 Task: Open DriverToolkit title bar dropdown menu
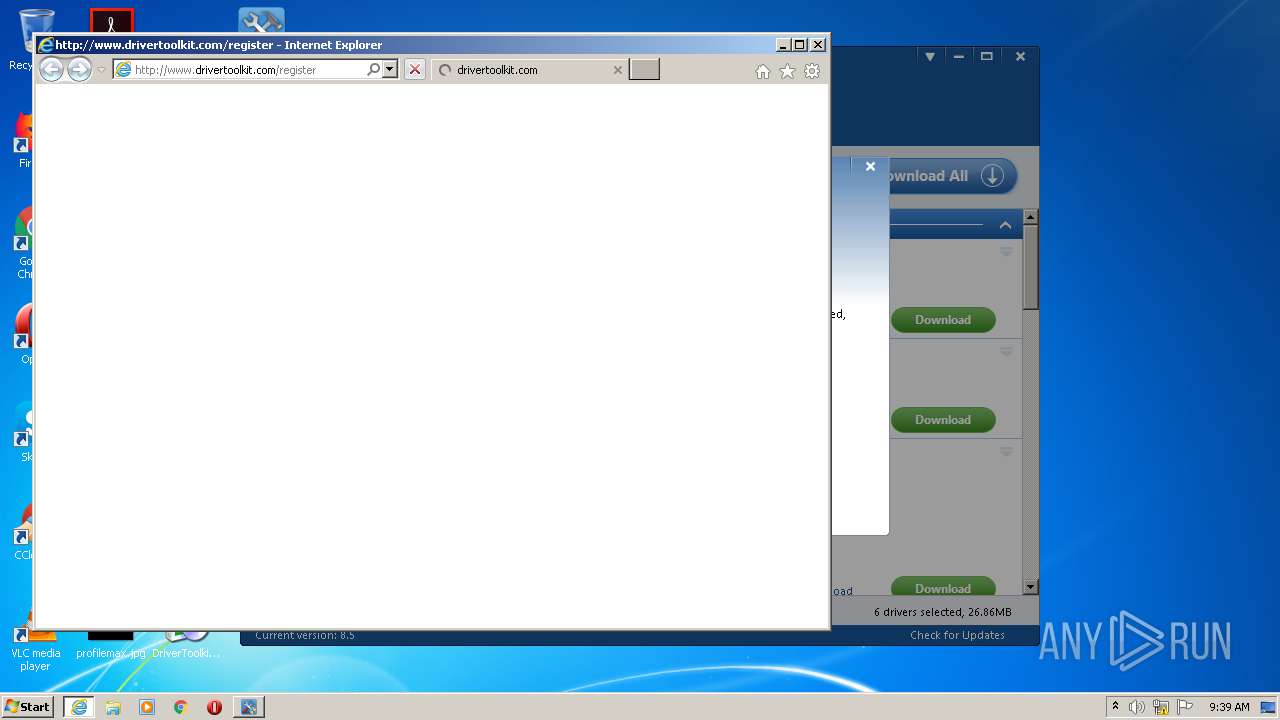click(930, 57)
